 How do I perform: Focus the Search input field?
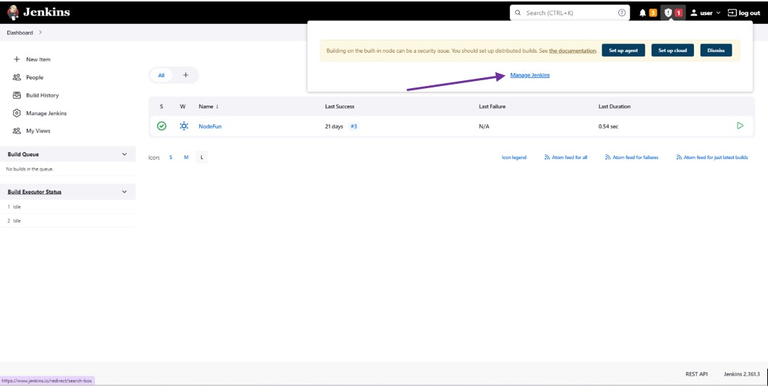point(570,13)
